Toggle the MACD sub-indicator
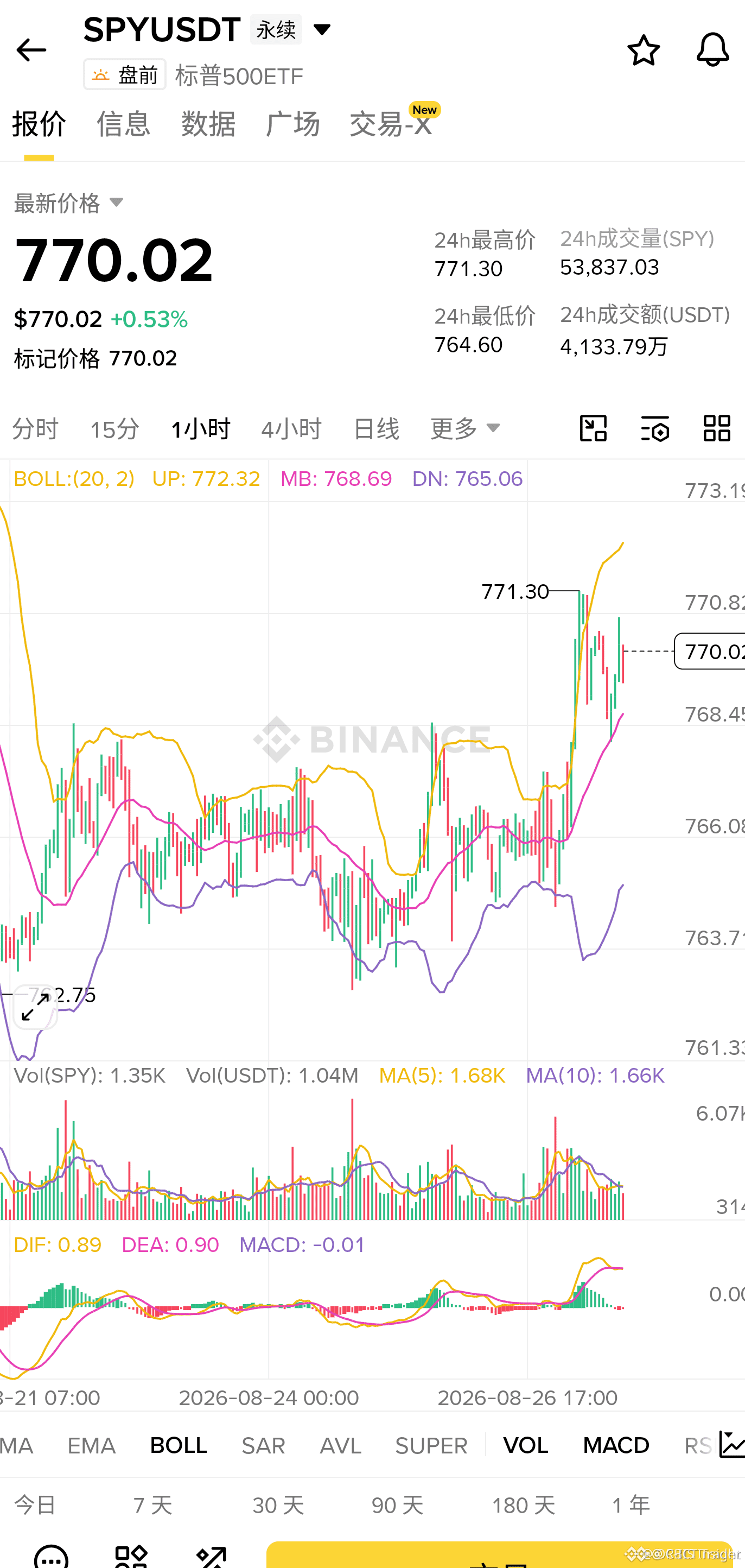The image size is (745, 1568). pos(616,1446)
